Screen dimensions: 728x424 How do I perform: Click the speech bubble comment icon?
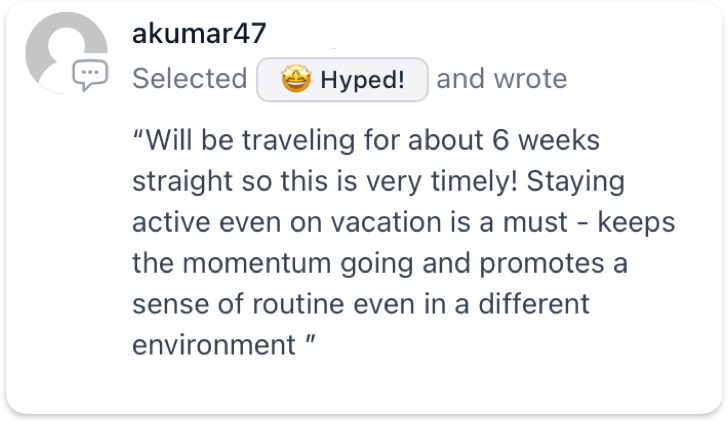coord(90,75)
